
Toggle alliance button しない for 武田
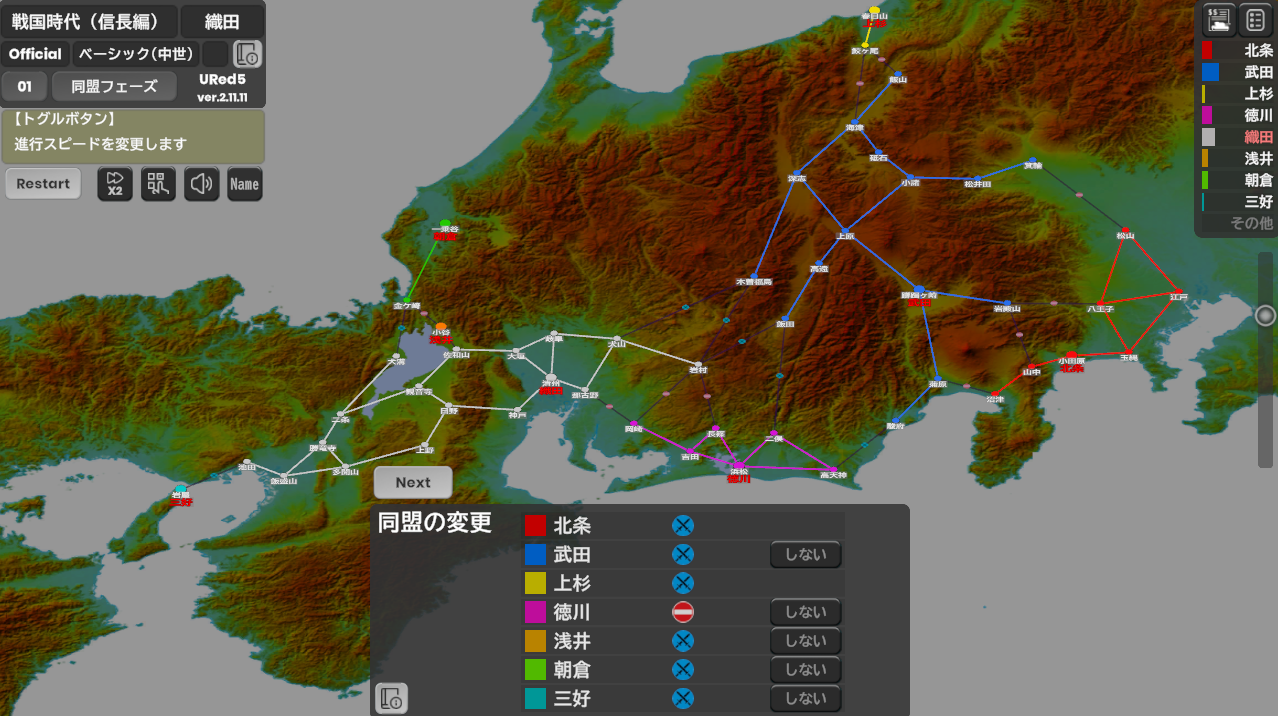click(x=805, y=554)
